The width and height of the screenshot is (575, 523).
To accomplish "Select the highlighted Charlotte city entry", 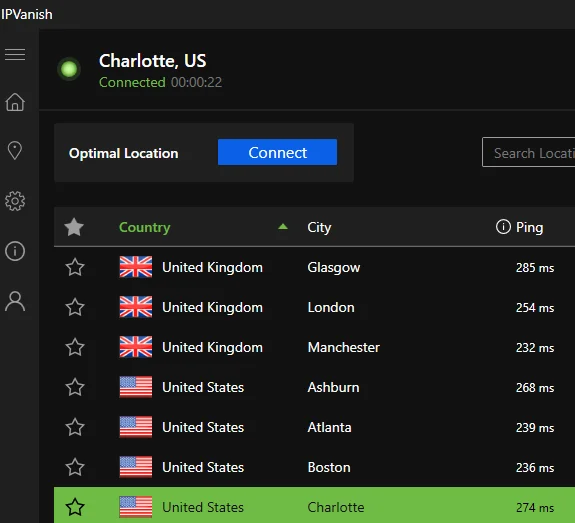I will click(336, 507).
